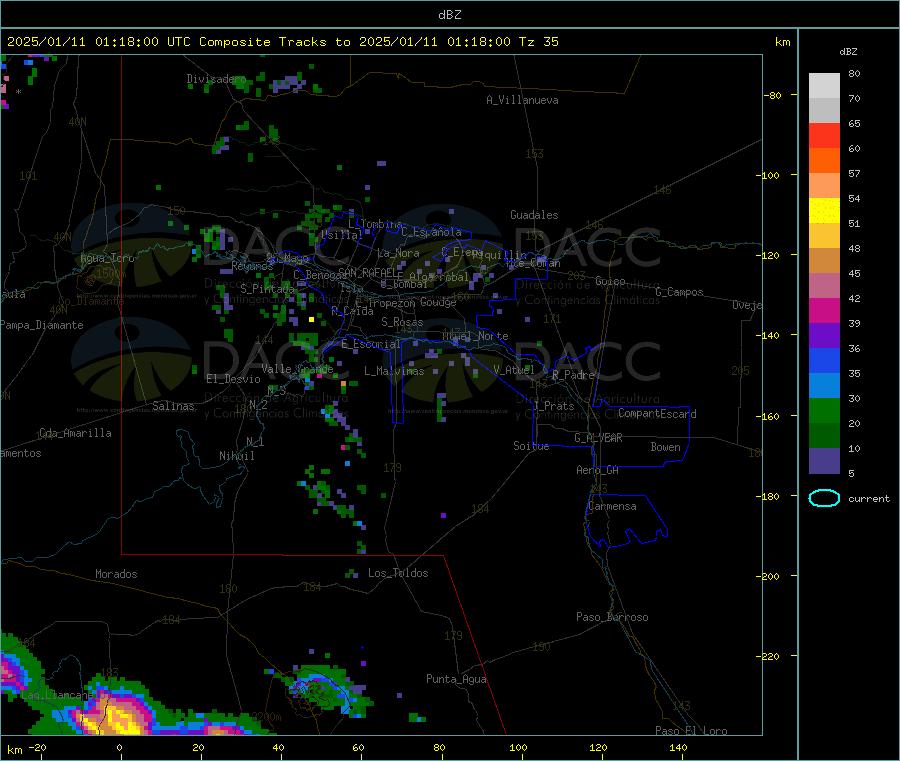Click the Valle_Grande place label

click(297, 369)
